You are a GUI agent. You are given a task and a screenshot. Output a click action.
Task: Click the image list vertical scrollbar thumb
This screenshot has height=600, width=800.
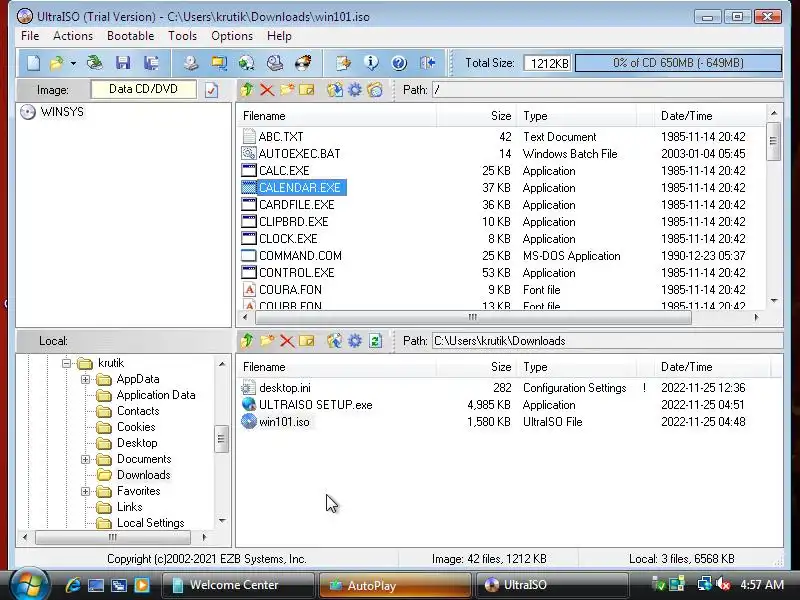tap(774, 141)
